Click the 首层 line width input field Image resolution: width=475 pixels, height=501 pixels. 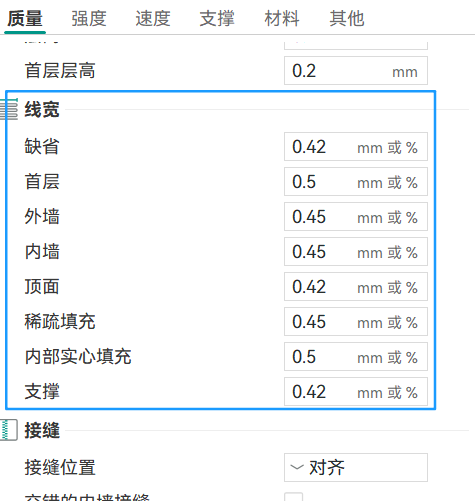(x=356, y=182)
